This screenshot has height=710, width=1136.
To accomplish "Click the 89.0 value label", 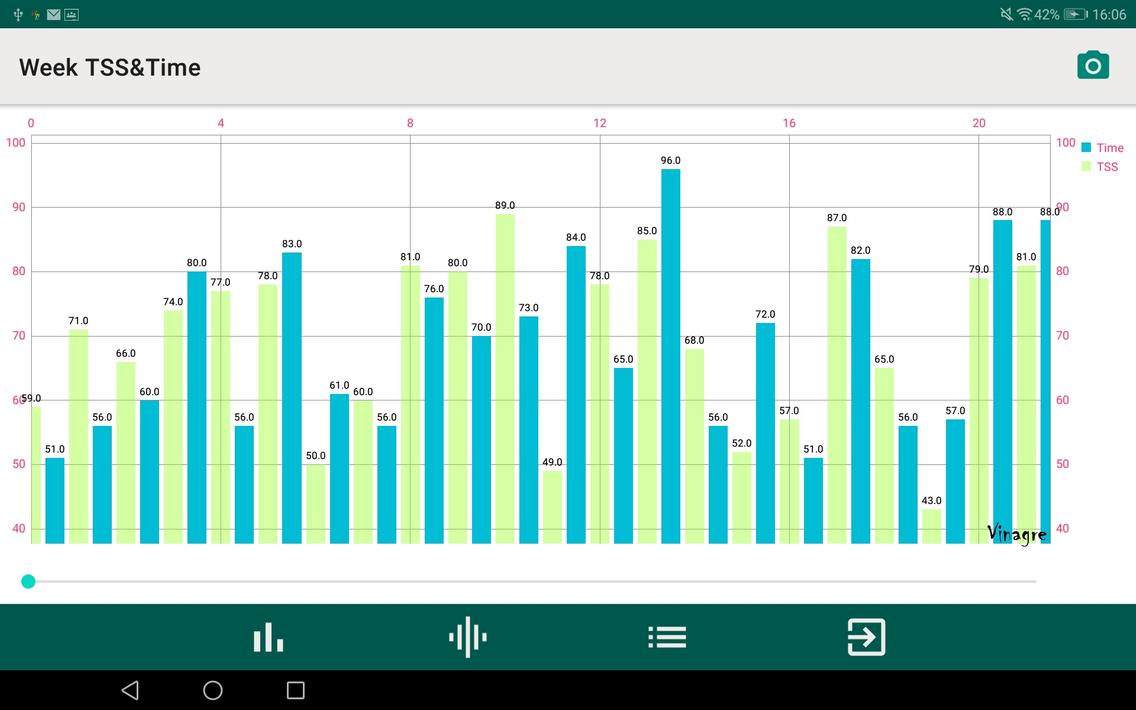I will pyautogui.click(x=505, y=205).
